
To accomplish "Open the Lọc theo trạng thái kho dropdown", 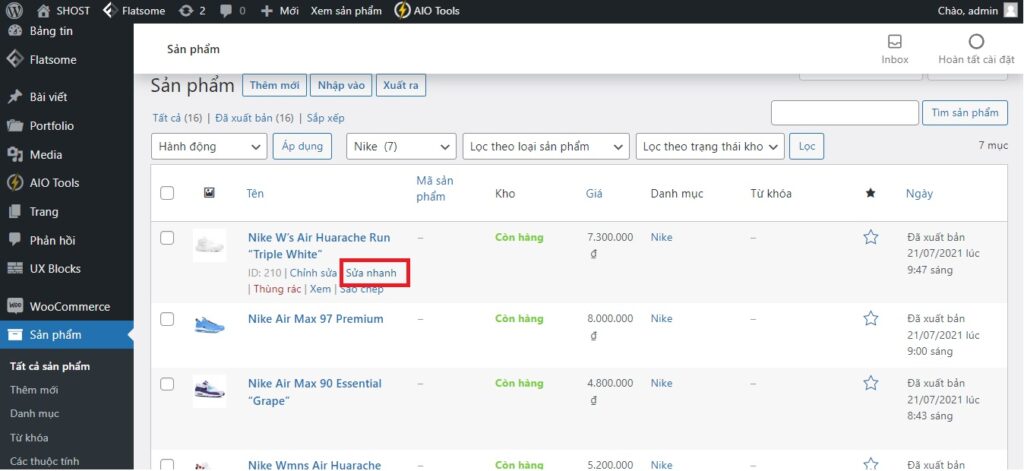I will coord(709,146).
